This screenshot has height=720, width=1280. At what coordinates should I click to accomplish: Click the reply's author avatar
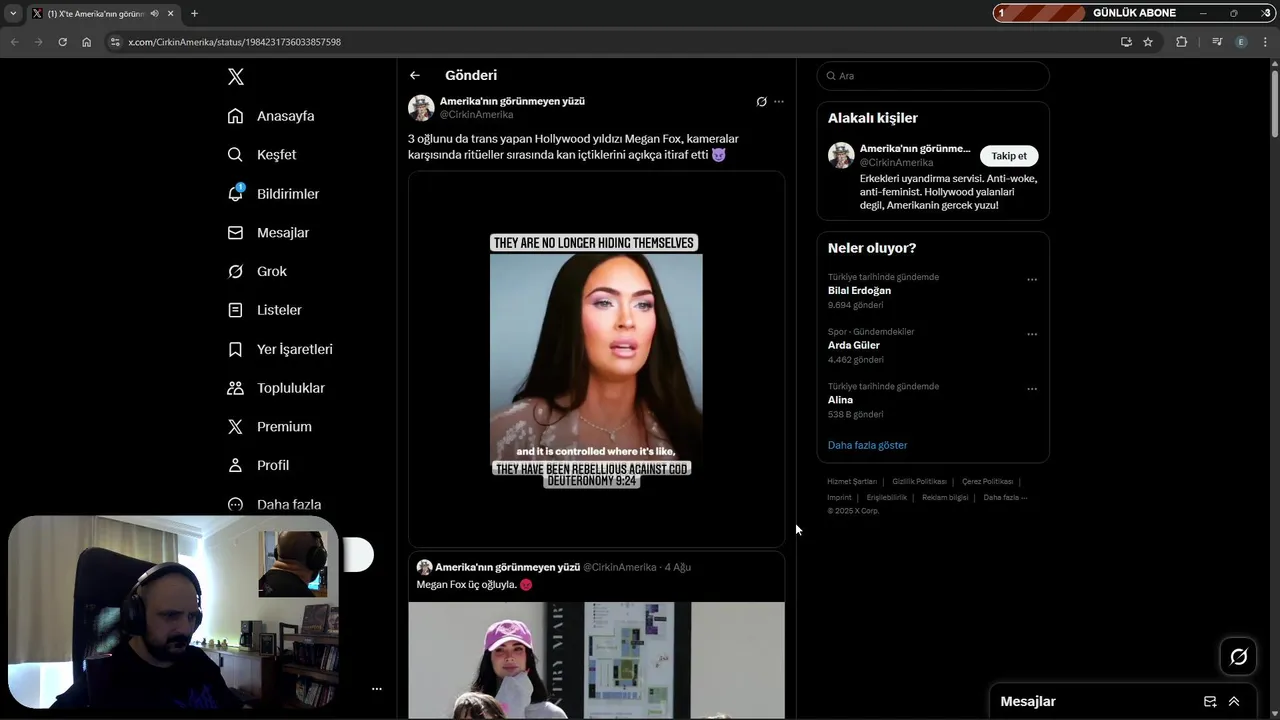click(x=424, y=567)
